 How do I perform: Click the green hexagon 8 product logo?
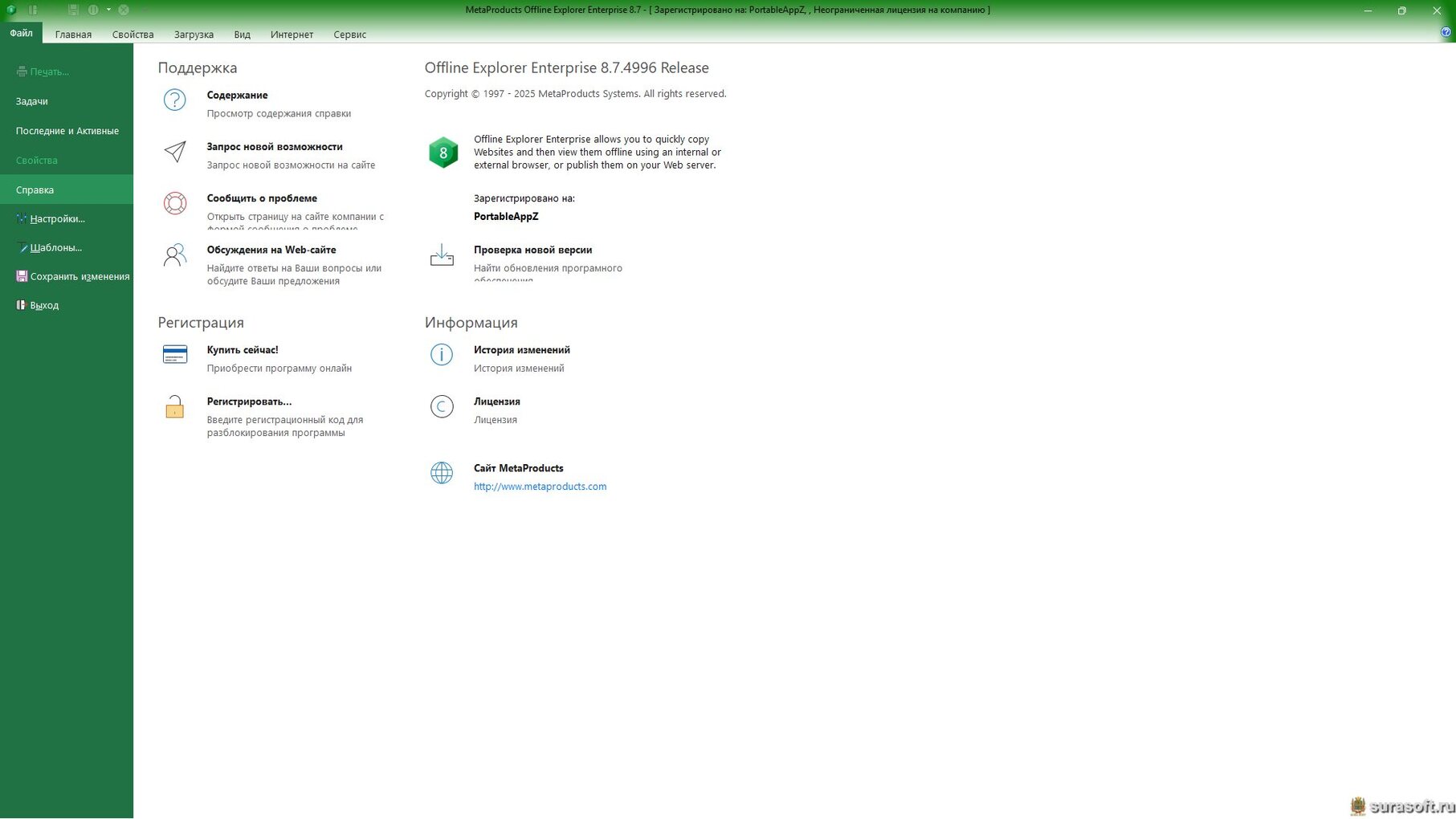(443, 152)
